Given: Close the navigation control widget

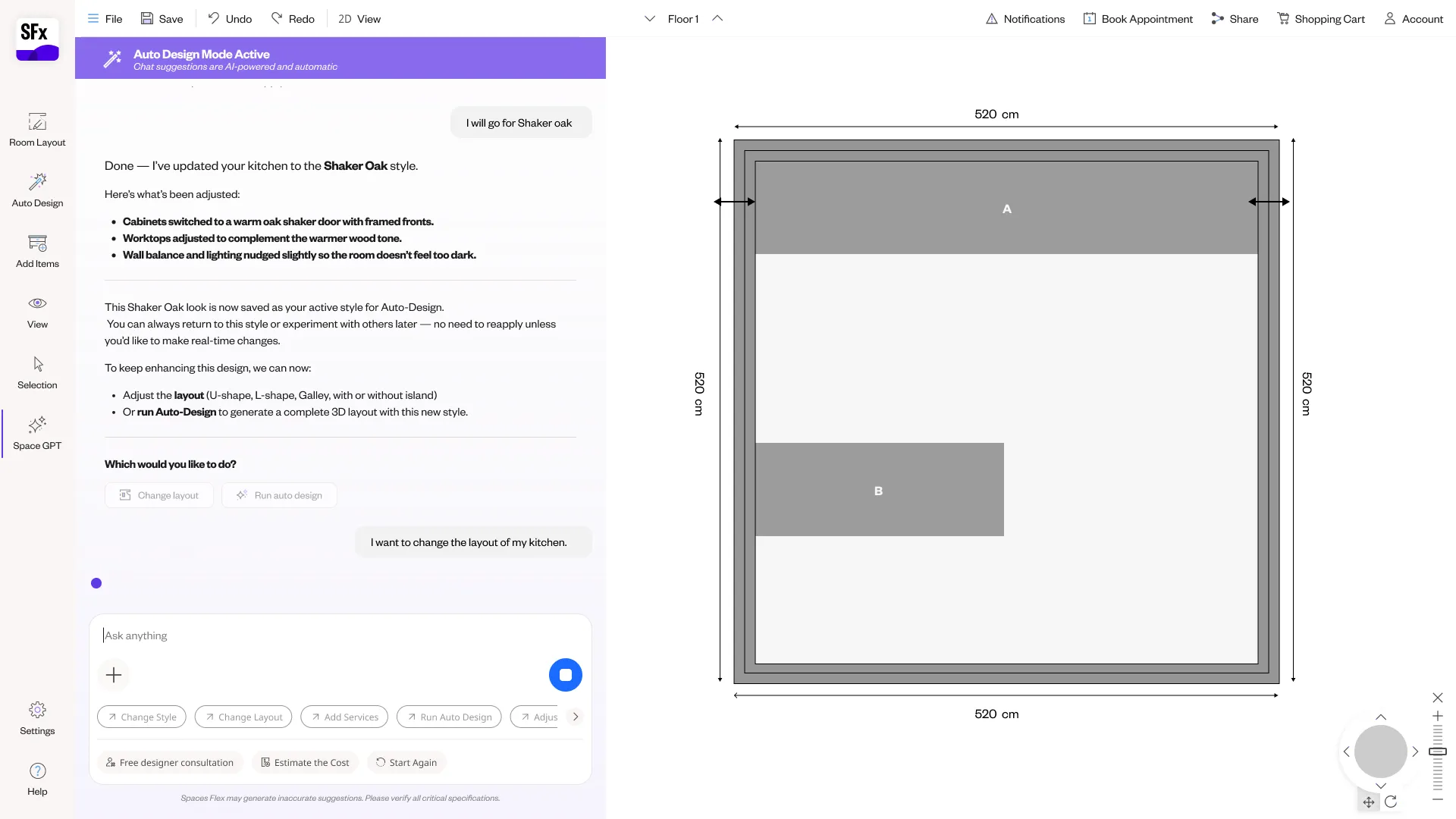Looking at the screenshot, I should tap(1438, 698).
